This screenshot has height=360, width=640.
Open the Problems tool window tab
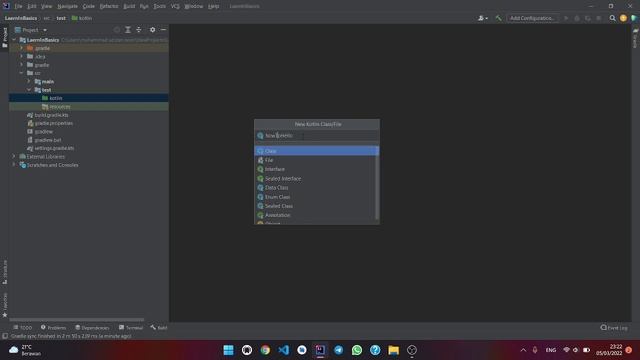53,327
